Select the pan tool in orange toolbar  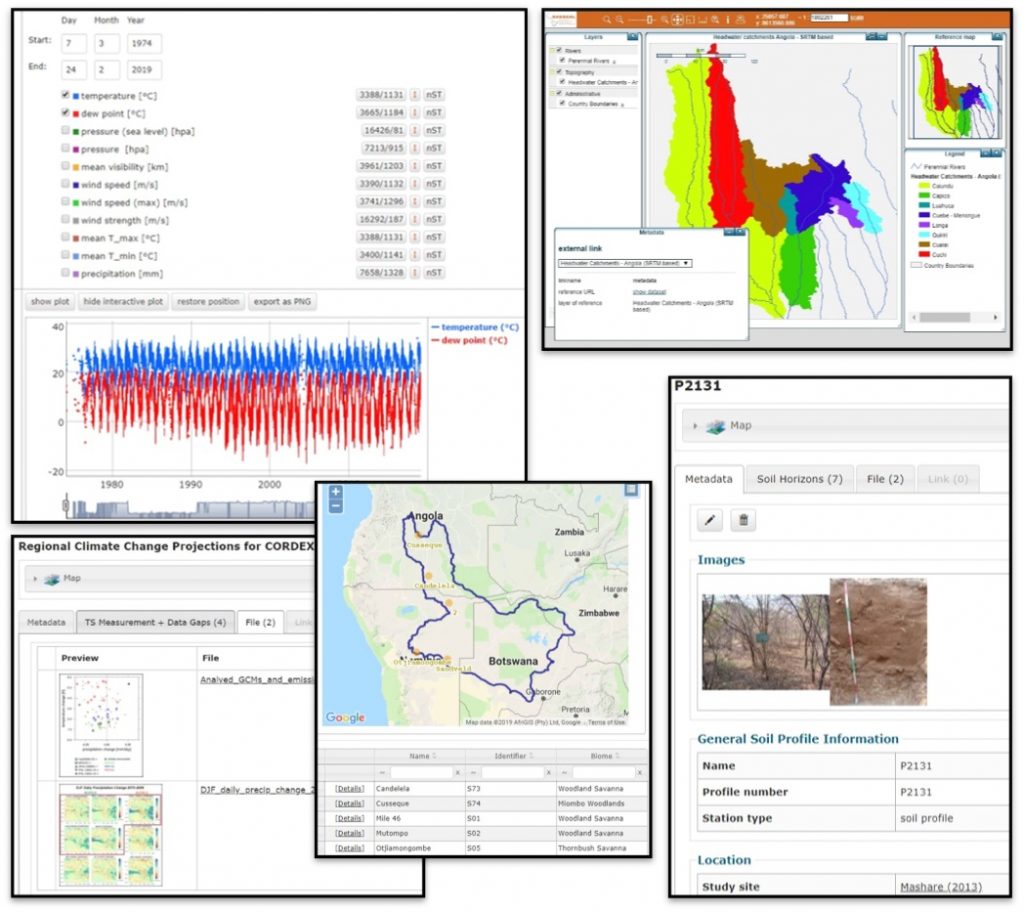click(x=677, y=19)
